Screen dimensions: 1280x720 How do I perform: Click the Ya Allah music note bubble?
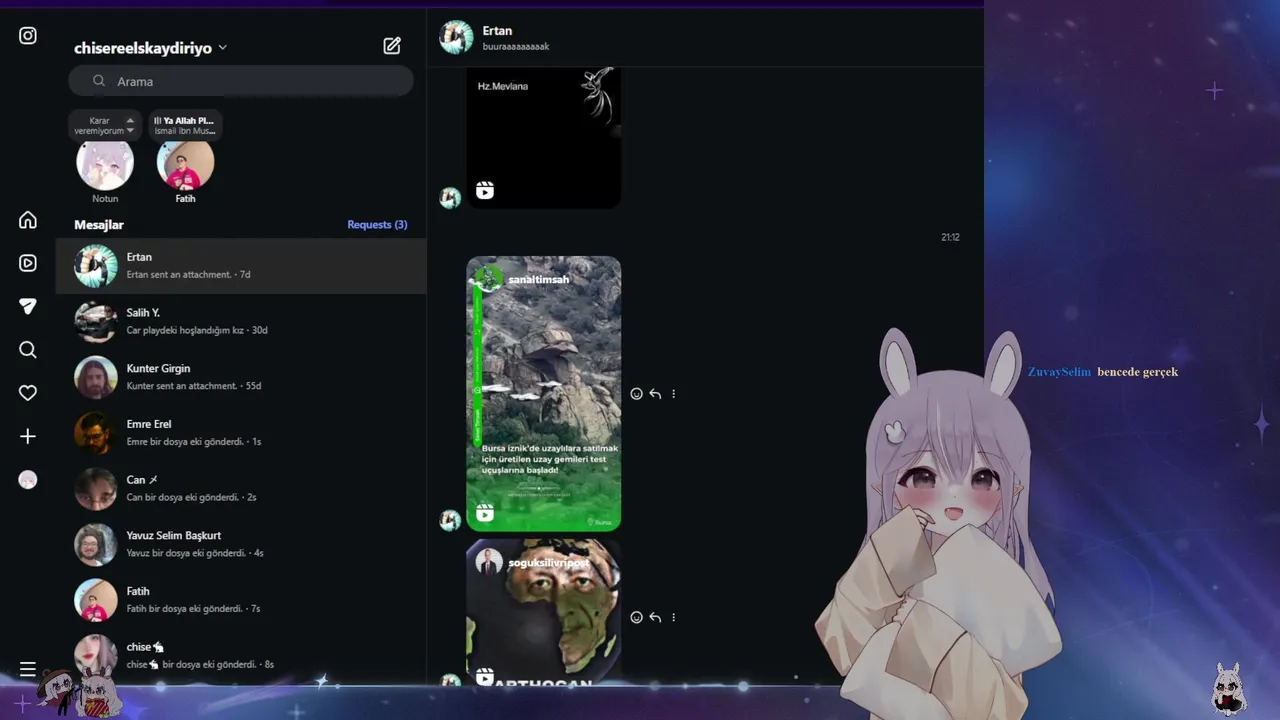pyautogui.click(x=185, y=125)
